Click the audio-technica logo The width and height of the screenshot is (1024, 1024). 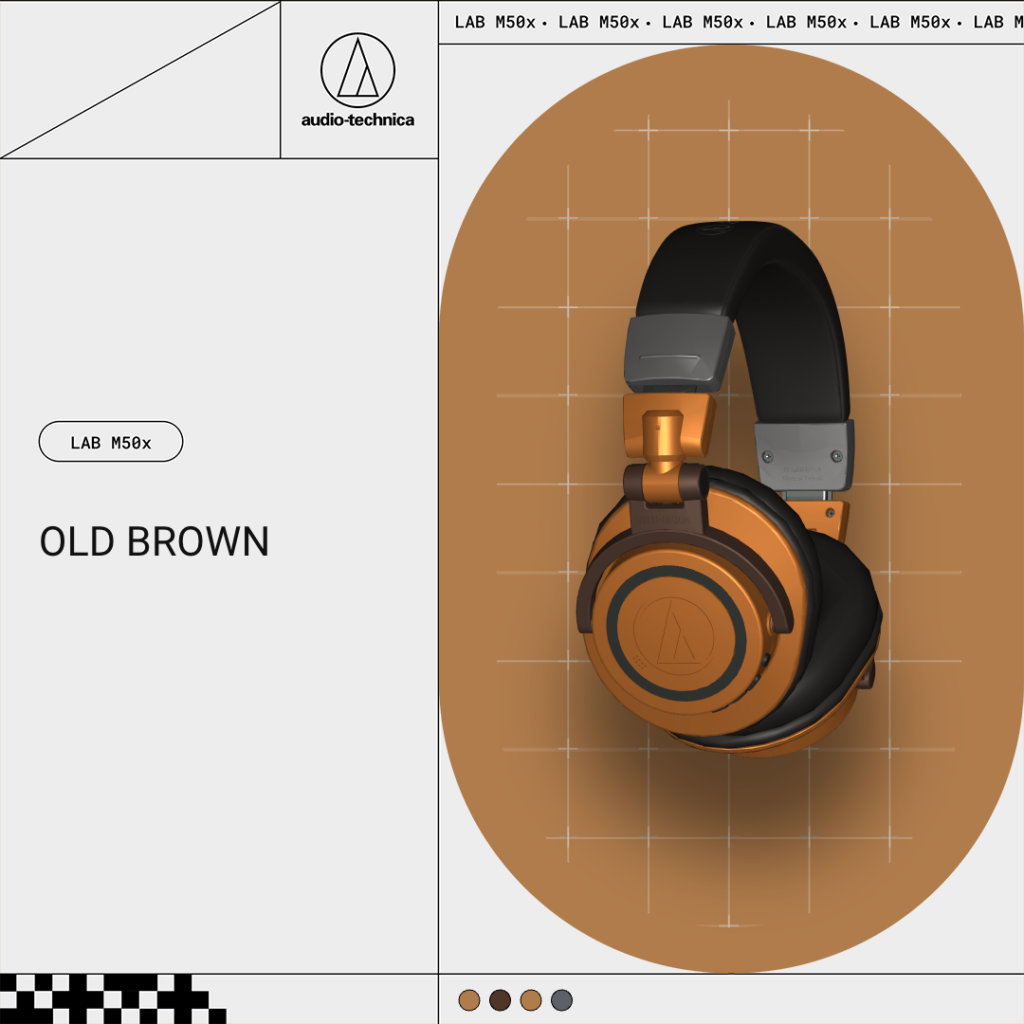pyautogui.click(x=357, y=80)
